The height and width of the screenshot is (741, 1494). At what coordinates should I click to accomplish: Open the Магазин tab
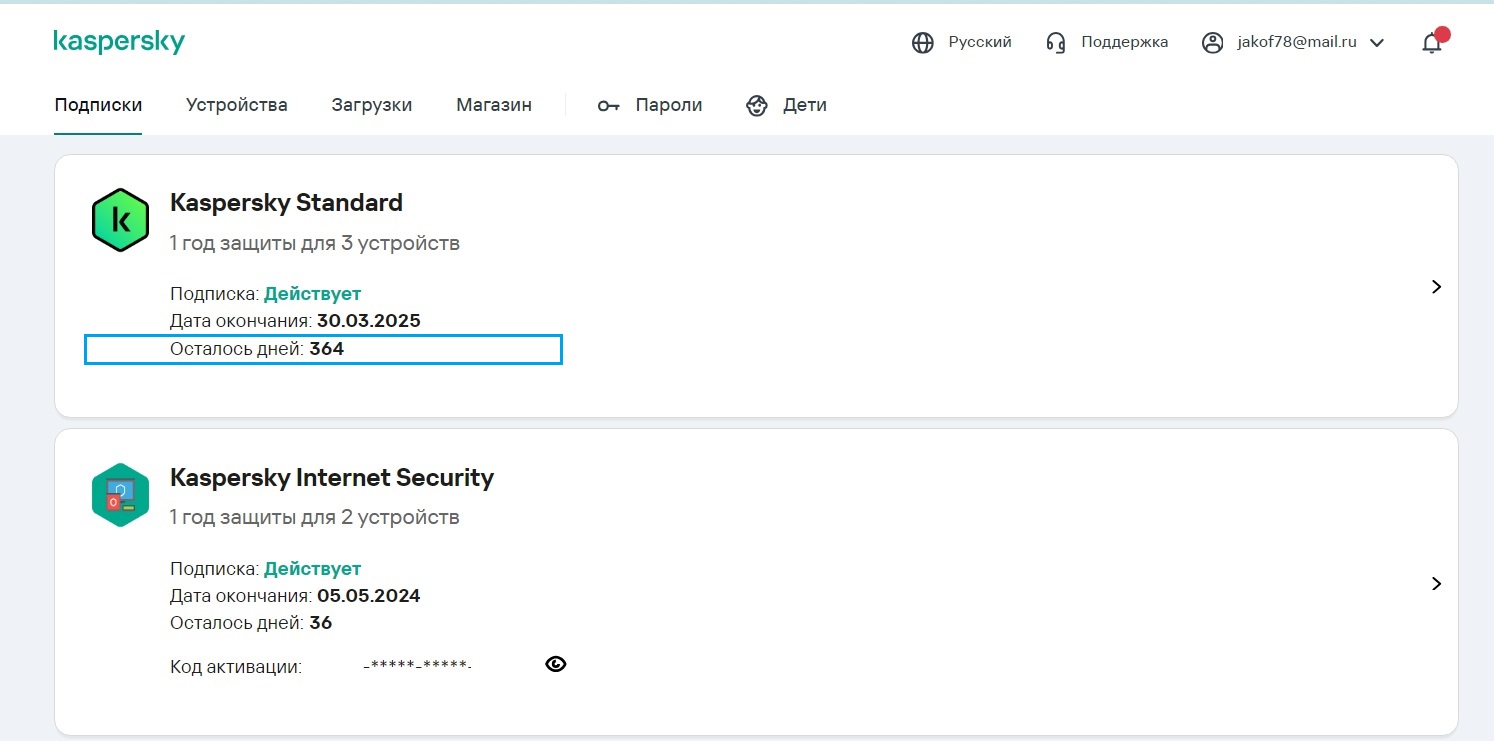(x=494, y=105)
